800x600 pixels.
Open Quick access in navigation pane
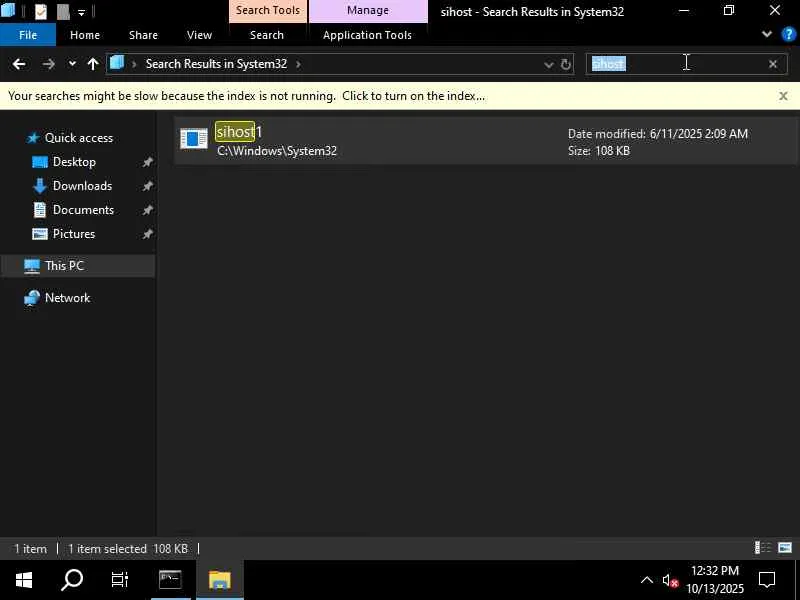(78, 138)
